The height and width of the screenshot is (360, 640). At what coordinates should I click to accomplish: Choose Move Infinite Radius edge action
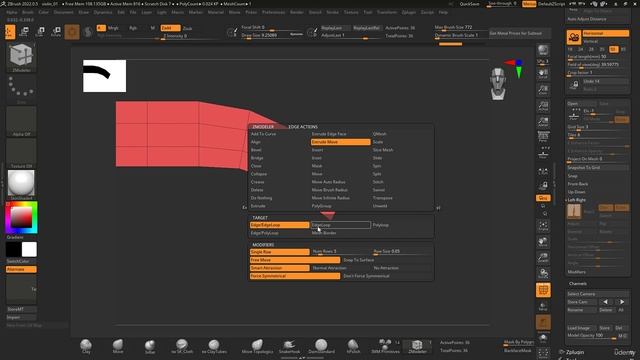coord(340,198)
